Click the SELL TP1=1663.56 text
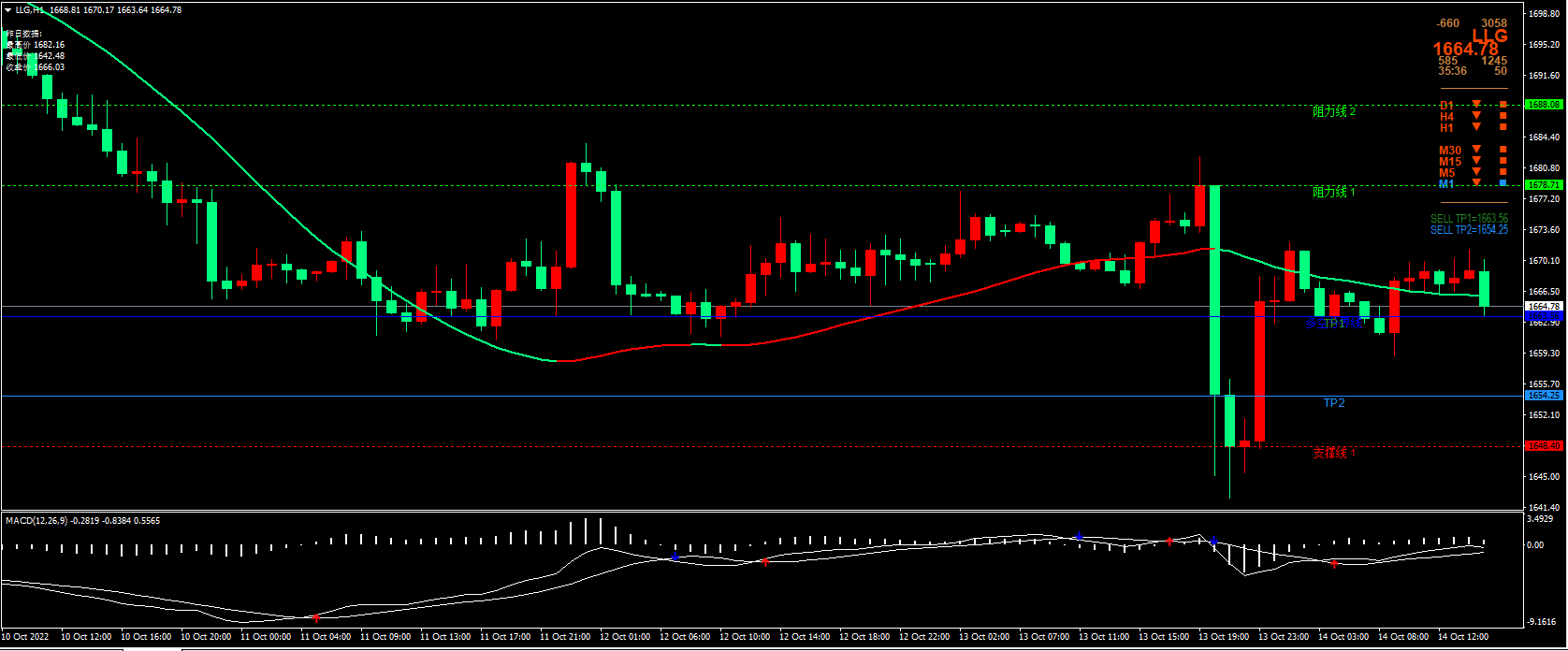 (1469, 219)
